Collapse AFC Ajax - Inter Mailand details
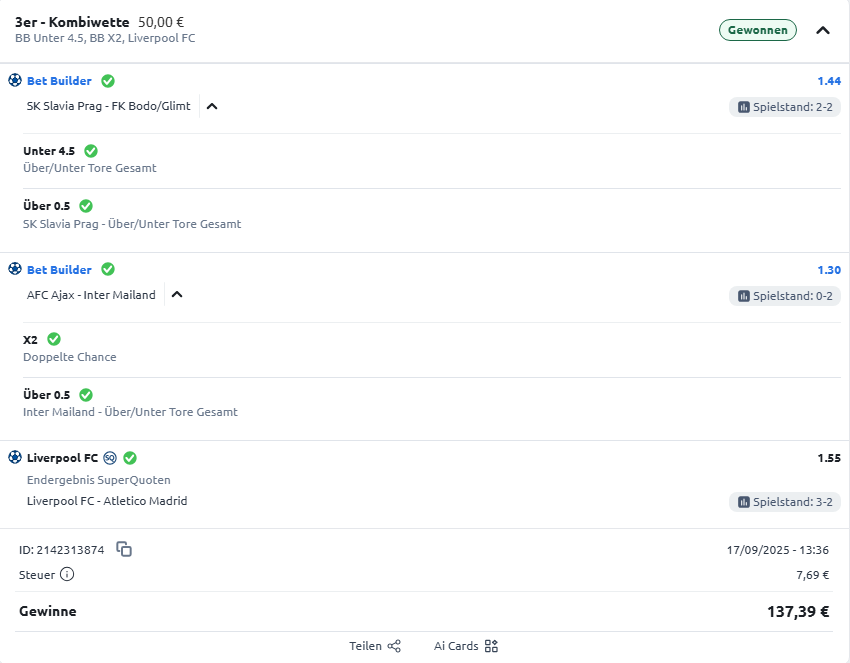This screenshot has height=663, width=850. coord(177,295)
